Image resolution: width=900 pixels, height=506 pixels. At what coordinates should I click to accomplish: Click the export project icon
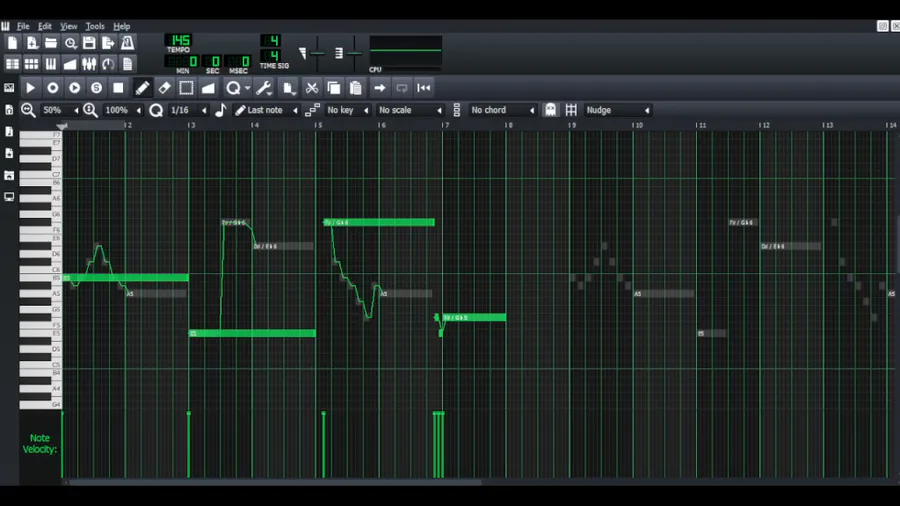click(x=108, y=43)
